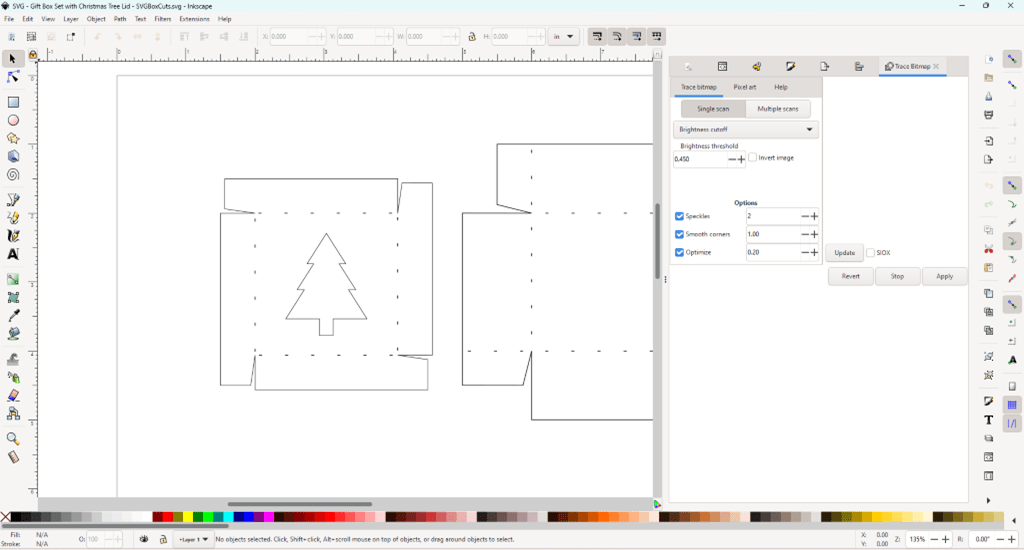Open the units dropdown showing 'in'
Viewport: 1024px width, 550px height.
click(564, 37)
